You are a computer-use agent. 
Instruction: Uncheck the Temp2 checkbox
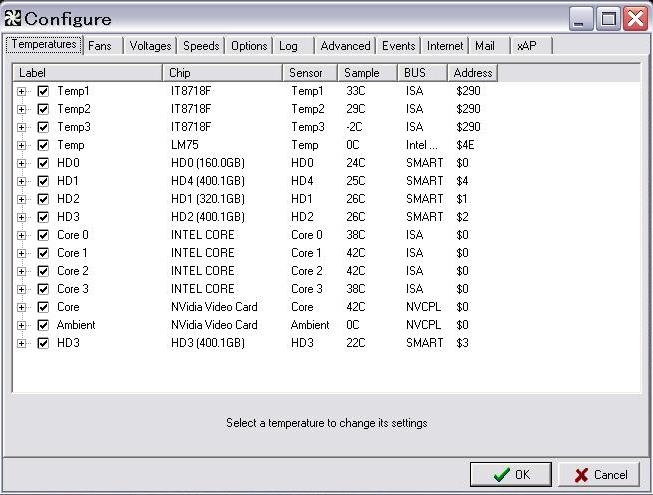[43, 109]
